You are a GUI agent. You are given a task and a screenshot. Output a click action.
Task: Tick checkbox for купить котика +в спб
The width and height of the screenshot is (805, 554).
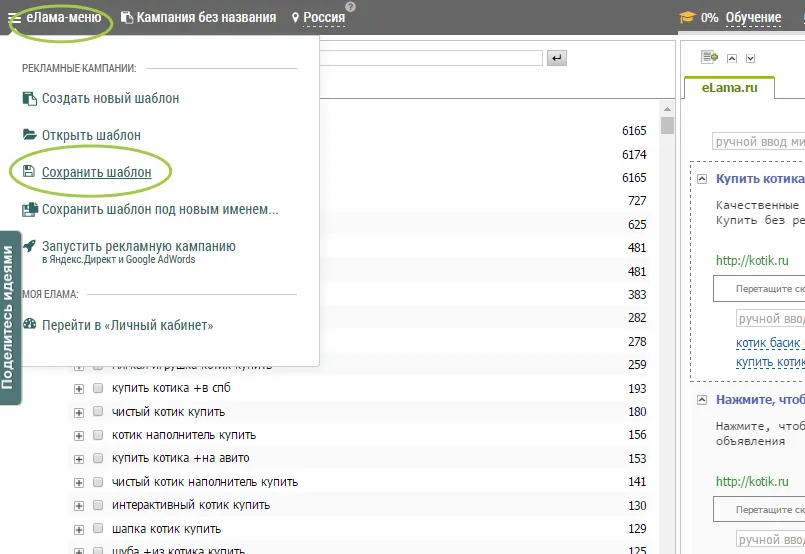point(98,388)
